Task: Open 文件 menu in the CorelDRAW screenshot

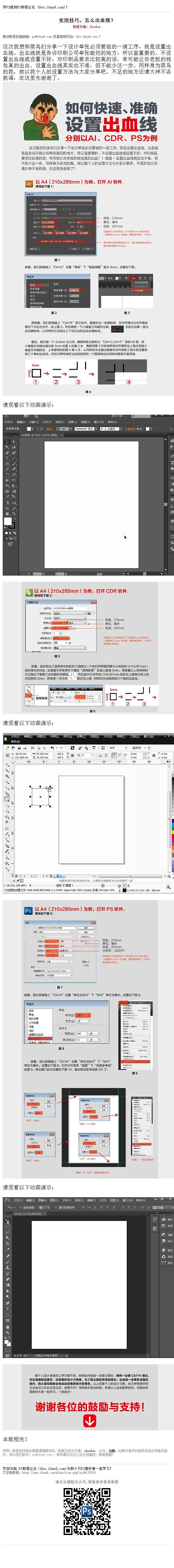Action: click(16, 736)
